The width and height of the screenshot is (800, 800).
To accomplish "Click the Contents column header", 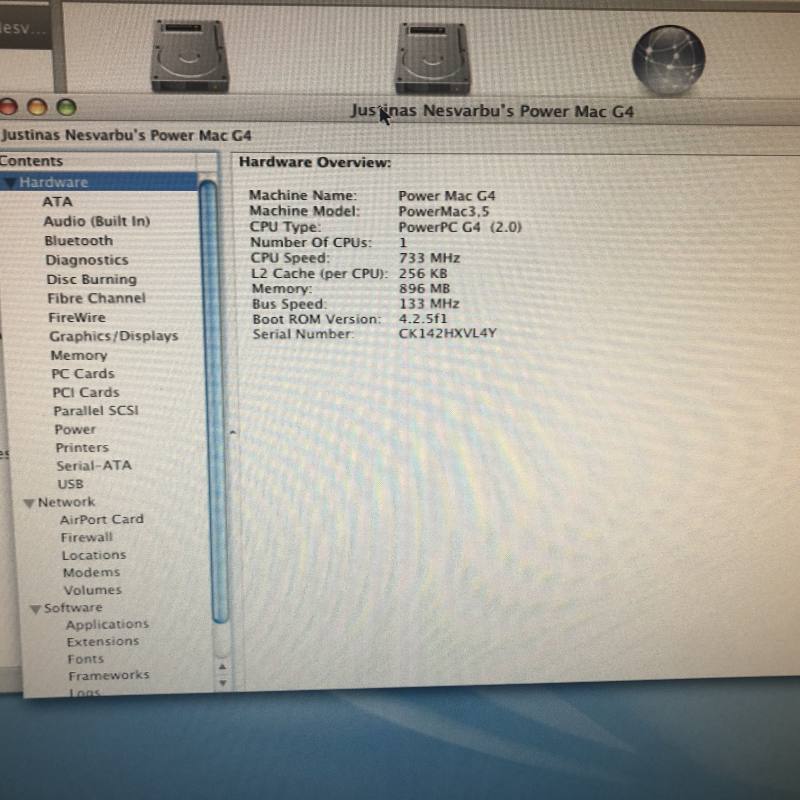I will [98, 161].
